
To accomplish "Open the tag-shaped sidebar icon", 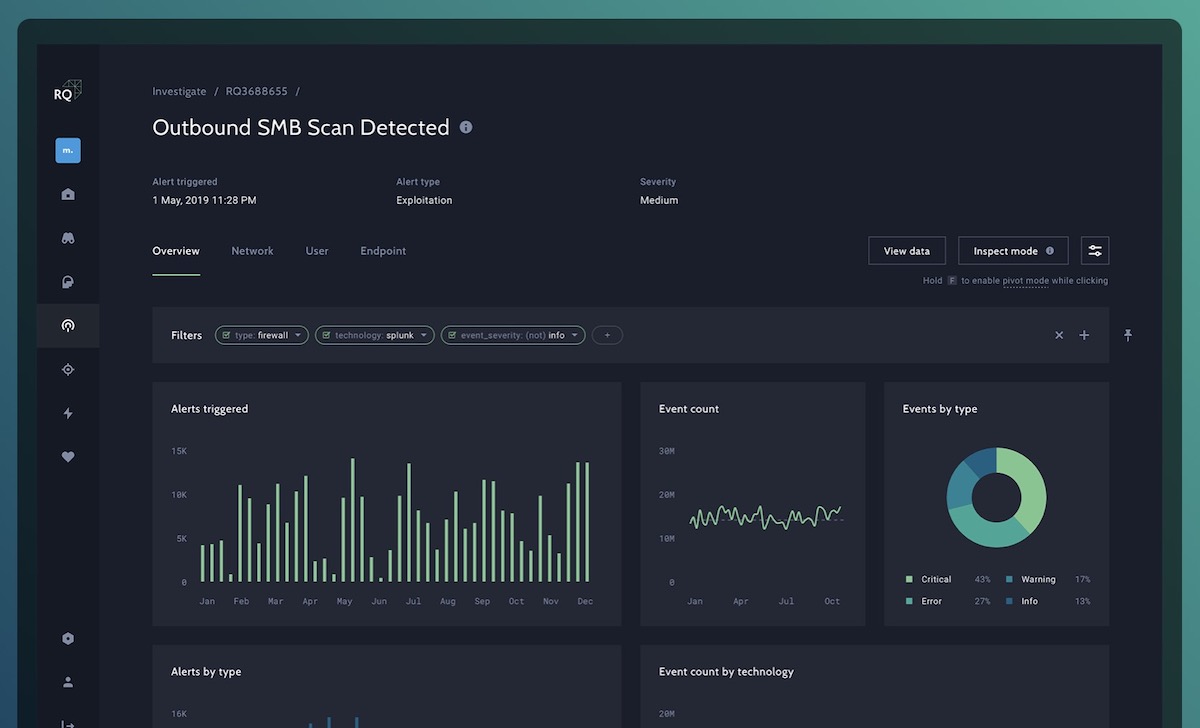I will point(68,282).
